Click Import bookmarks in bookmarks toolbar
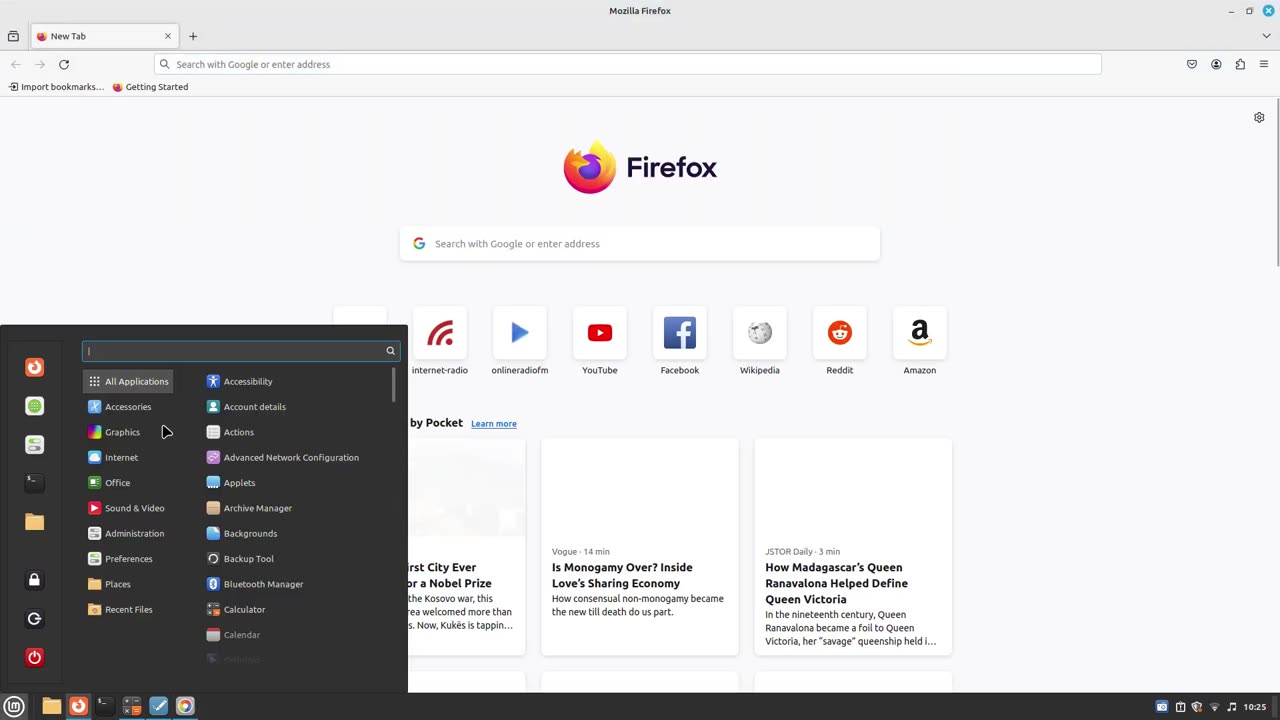 coord(56,87)
